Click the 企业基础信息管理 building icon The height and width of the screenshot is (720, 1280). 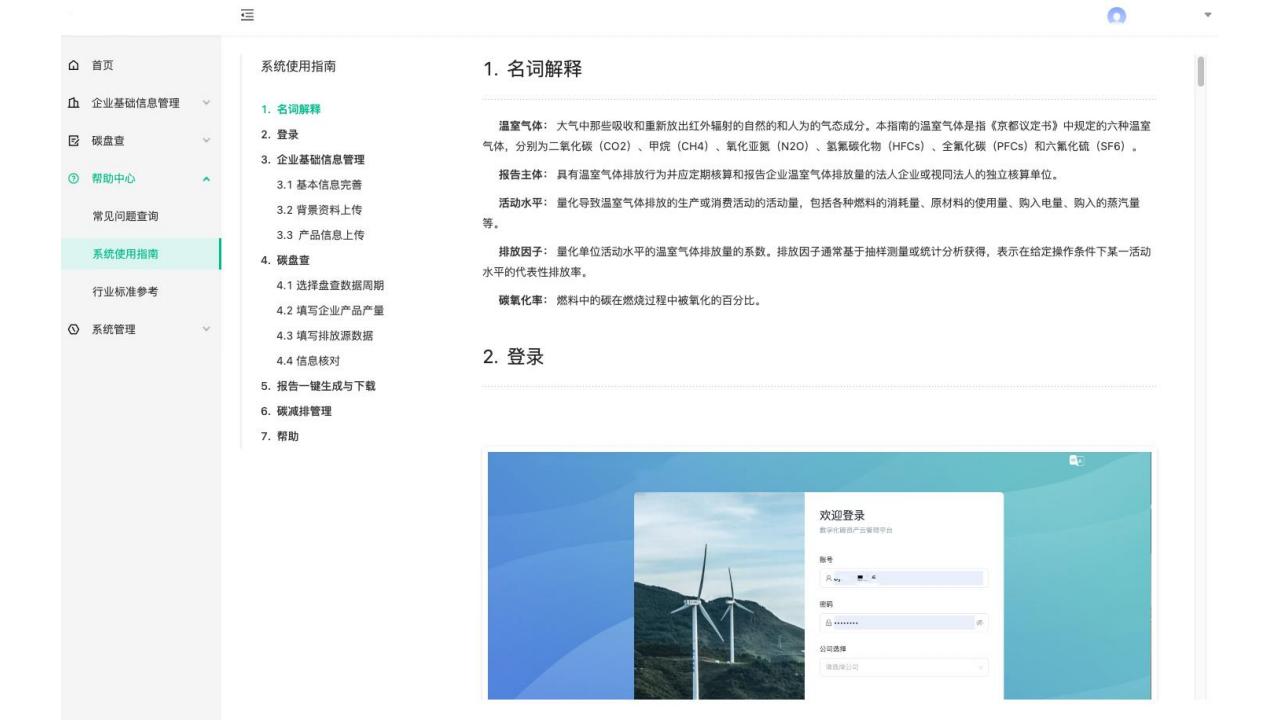click(x=74, y=103)
